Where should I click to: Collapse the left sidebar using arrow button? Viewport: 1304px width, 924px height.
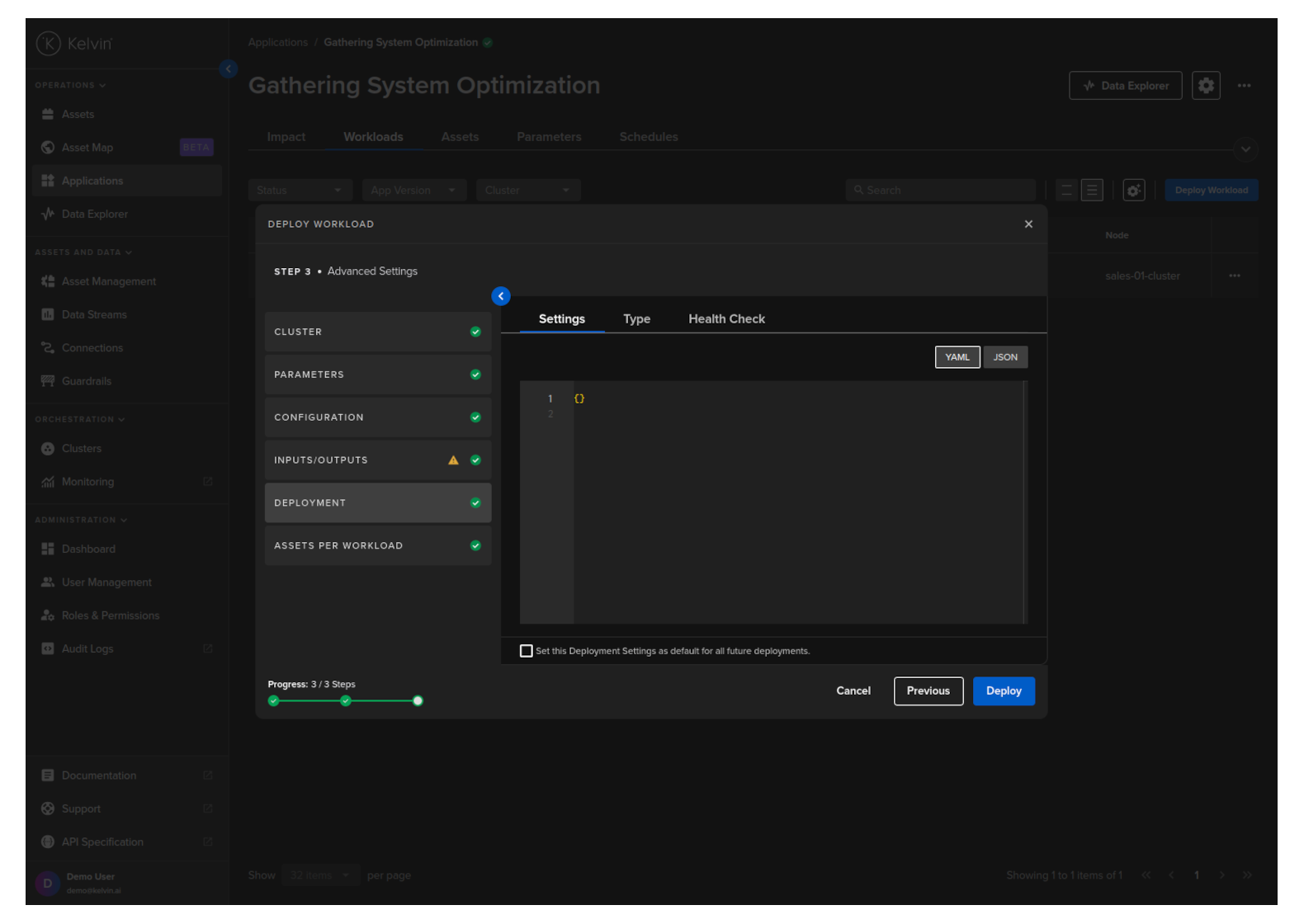coord(229,69)
